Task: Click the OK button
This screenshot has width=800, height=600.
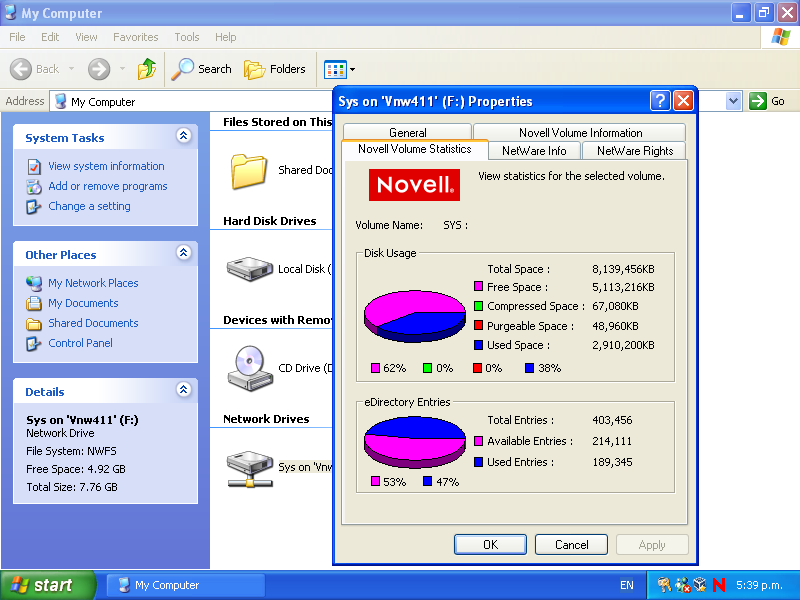Action: (490, 544)
